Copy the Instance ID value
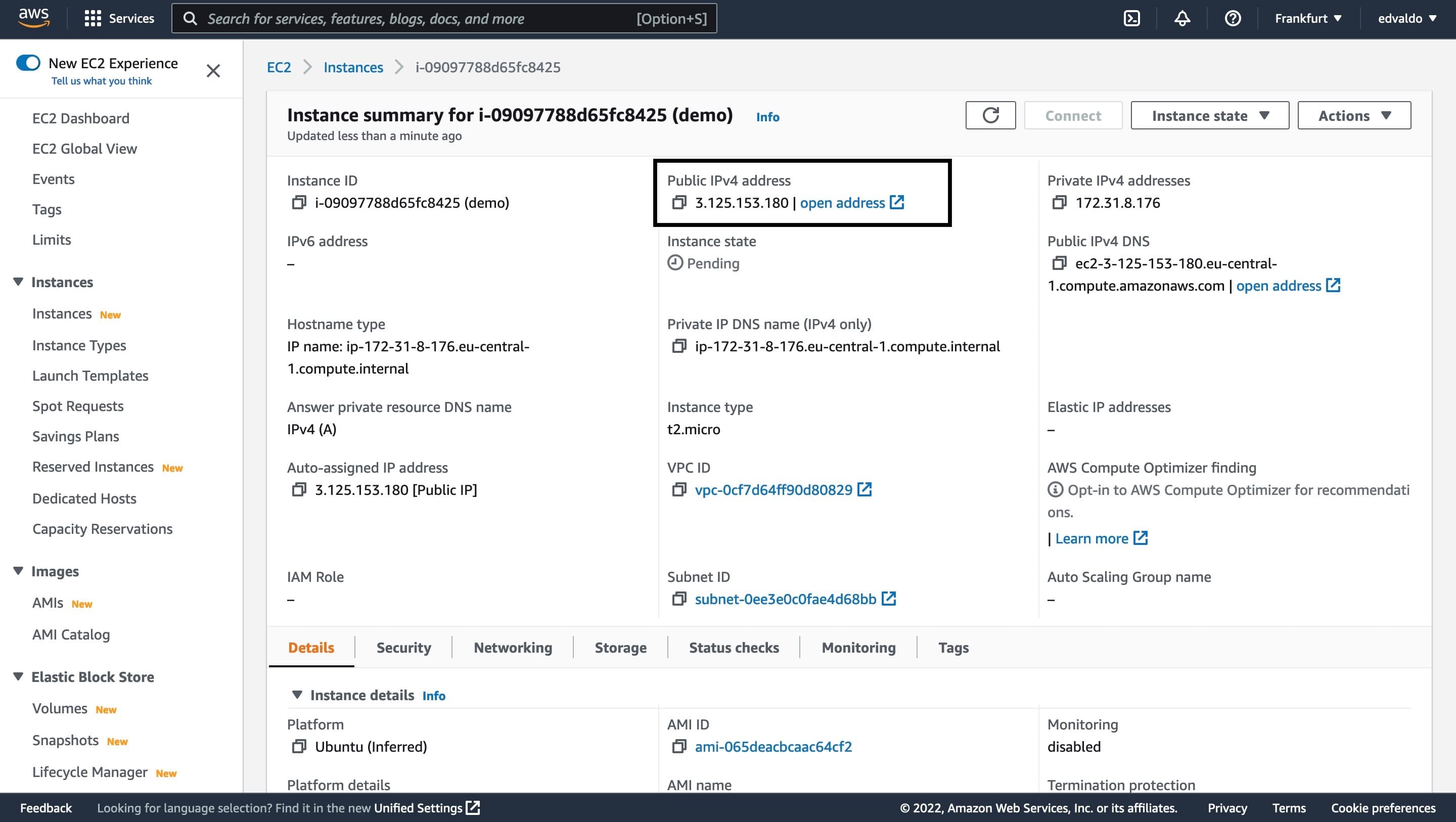The width and height of the screenshot is (1456, 822). (x=298, y=202)
